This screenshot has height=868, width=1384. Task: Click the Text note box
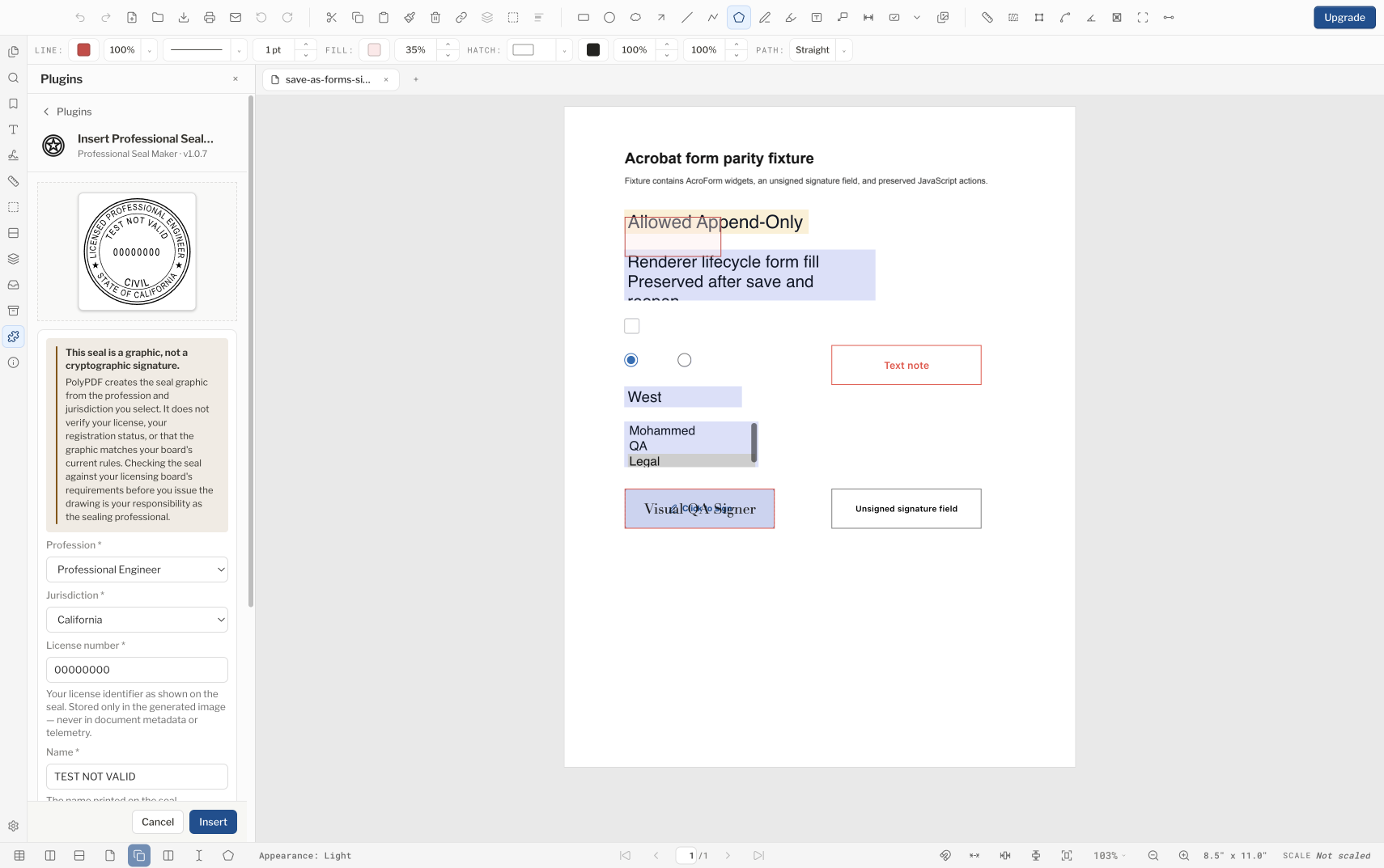point(906,365)
